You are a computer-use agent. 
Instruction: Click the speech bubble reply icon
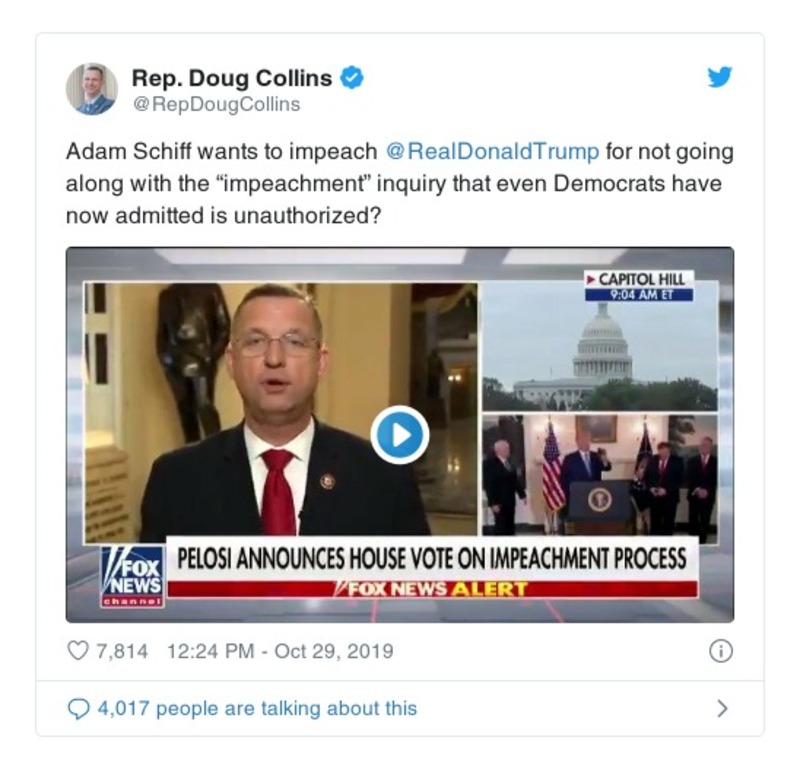click(x=78, y=708)
